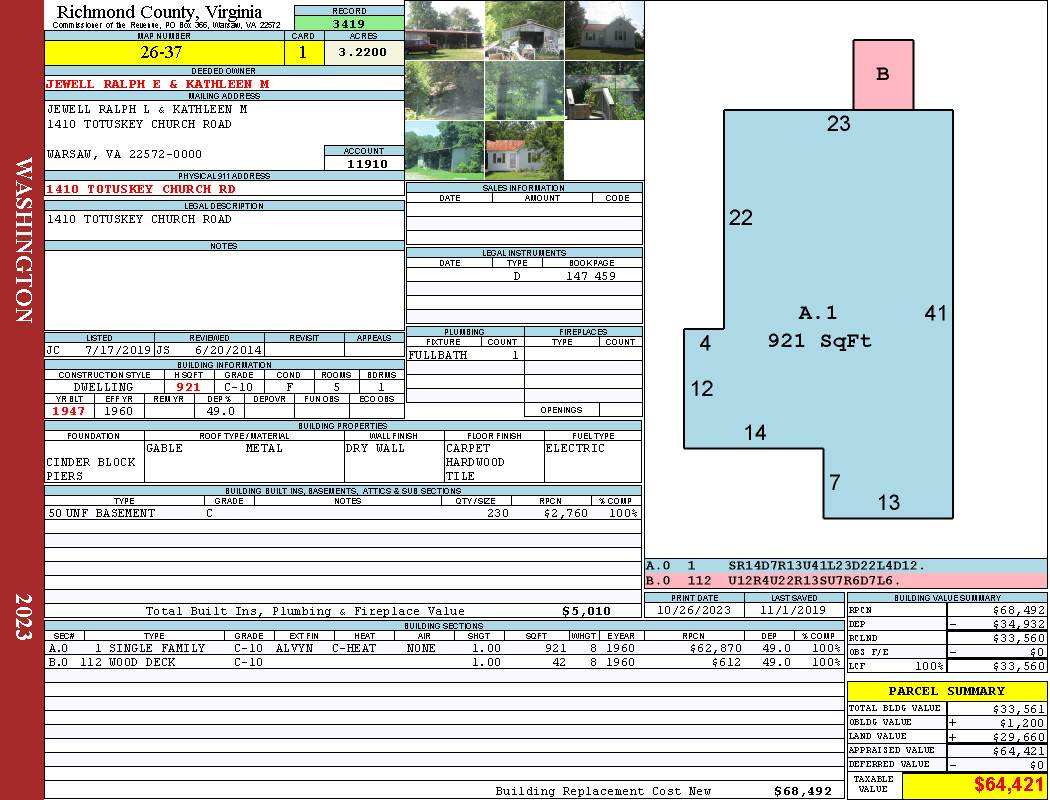This screenshot has height=800, width=1050.
Task: Click the DEP % value 49.0 under building information
Action: point(220,411)
